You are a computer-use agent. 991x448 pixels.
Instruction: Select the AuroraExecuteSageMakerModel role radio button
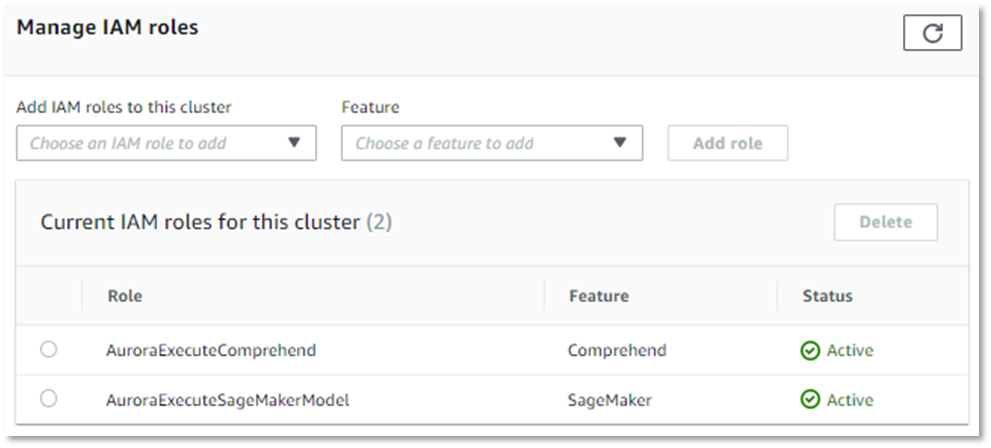(x=49, y=399)
